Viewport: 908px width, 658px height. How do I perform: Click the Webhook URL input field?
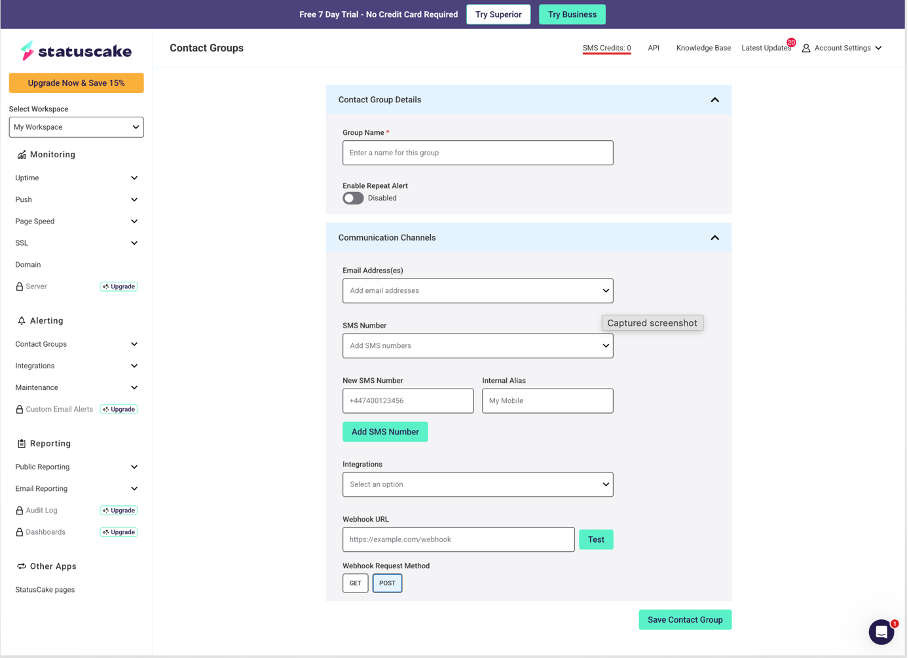(x=458, y=540)
